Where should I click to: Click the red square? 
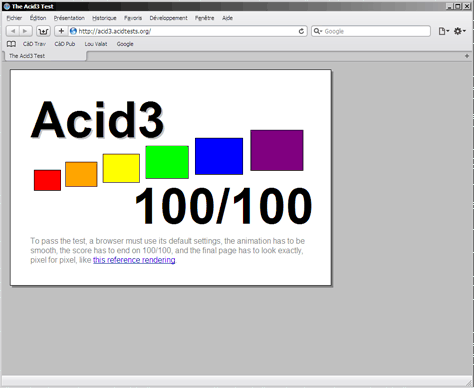pos(47,180)
